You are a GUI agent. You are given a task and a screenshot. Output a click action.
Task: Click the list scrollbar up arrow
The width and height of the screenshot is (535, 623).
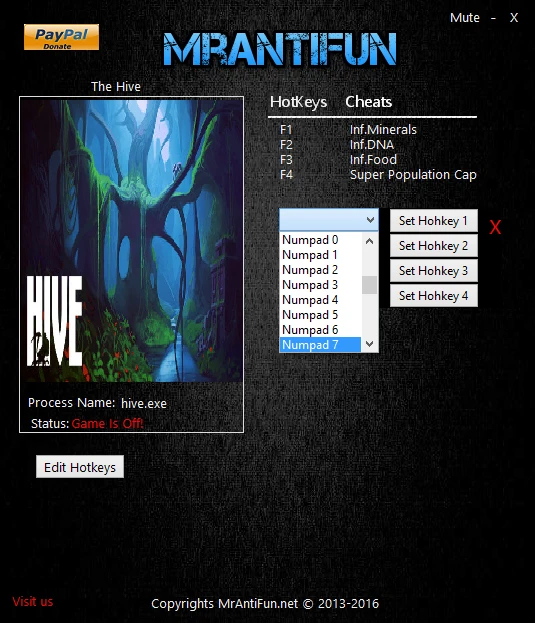tap(369, 241)
